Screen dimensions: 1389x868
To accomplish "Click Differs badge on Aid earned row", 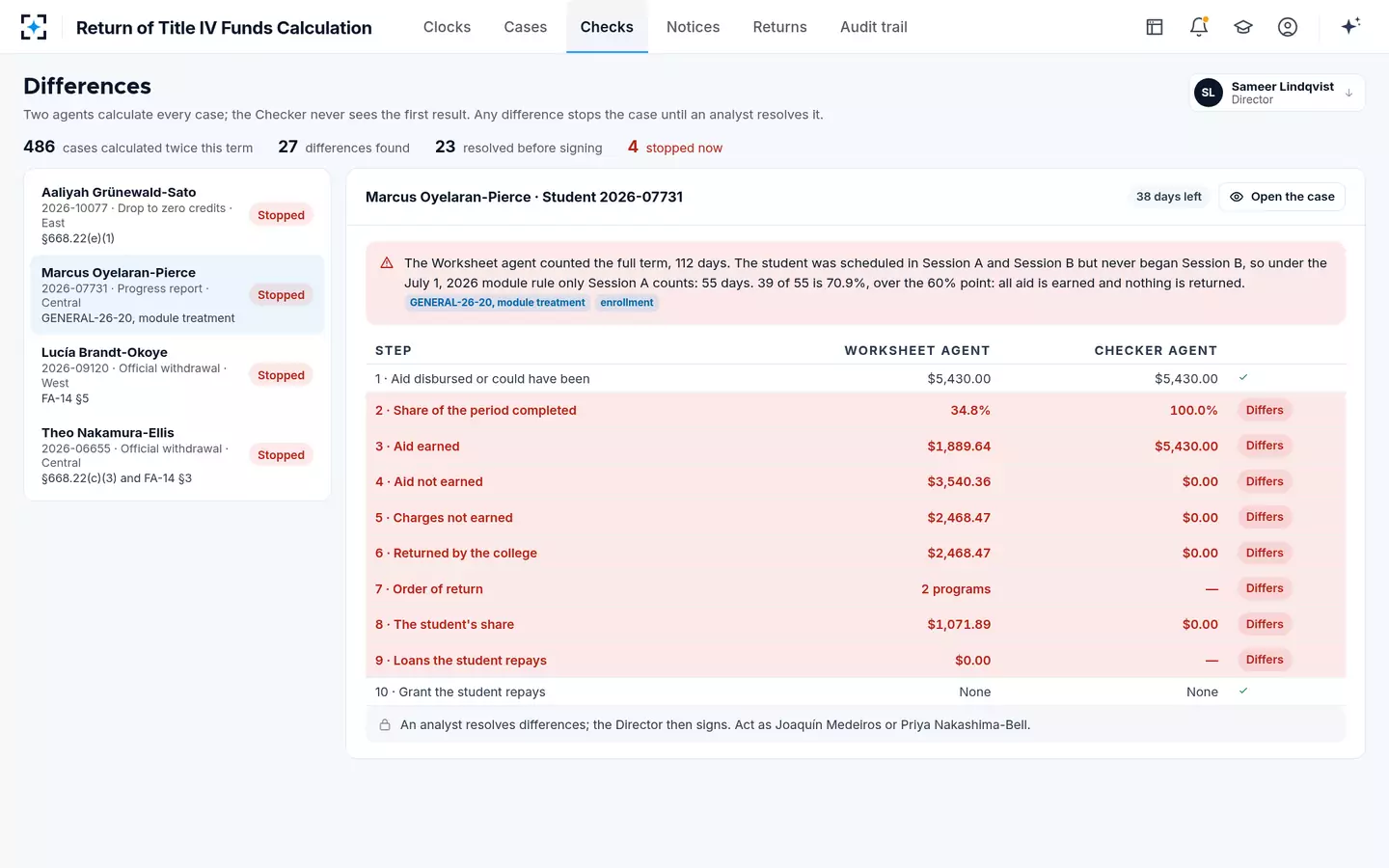I will pyautogui.click(x=1265, y=446).
